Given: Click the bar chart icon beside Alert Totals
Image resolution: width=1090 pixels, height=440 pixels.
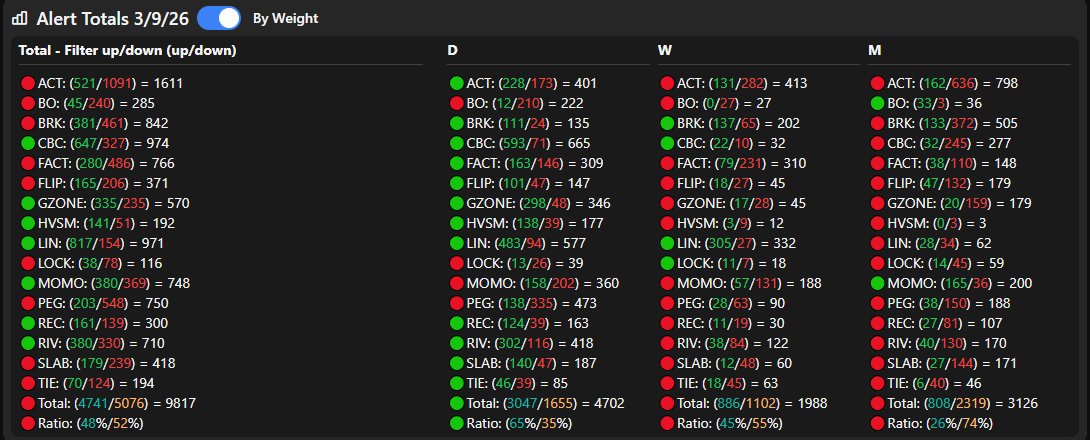Looking at the screenshot, I should 19,19.
